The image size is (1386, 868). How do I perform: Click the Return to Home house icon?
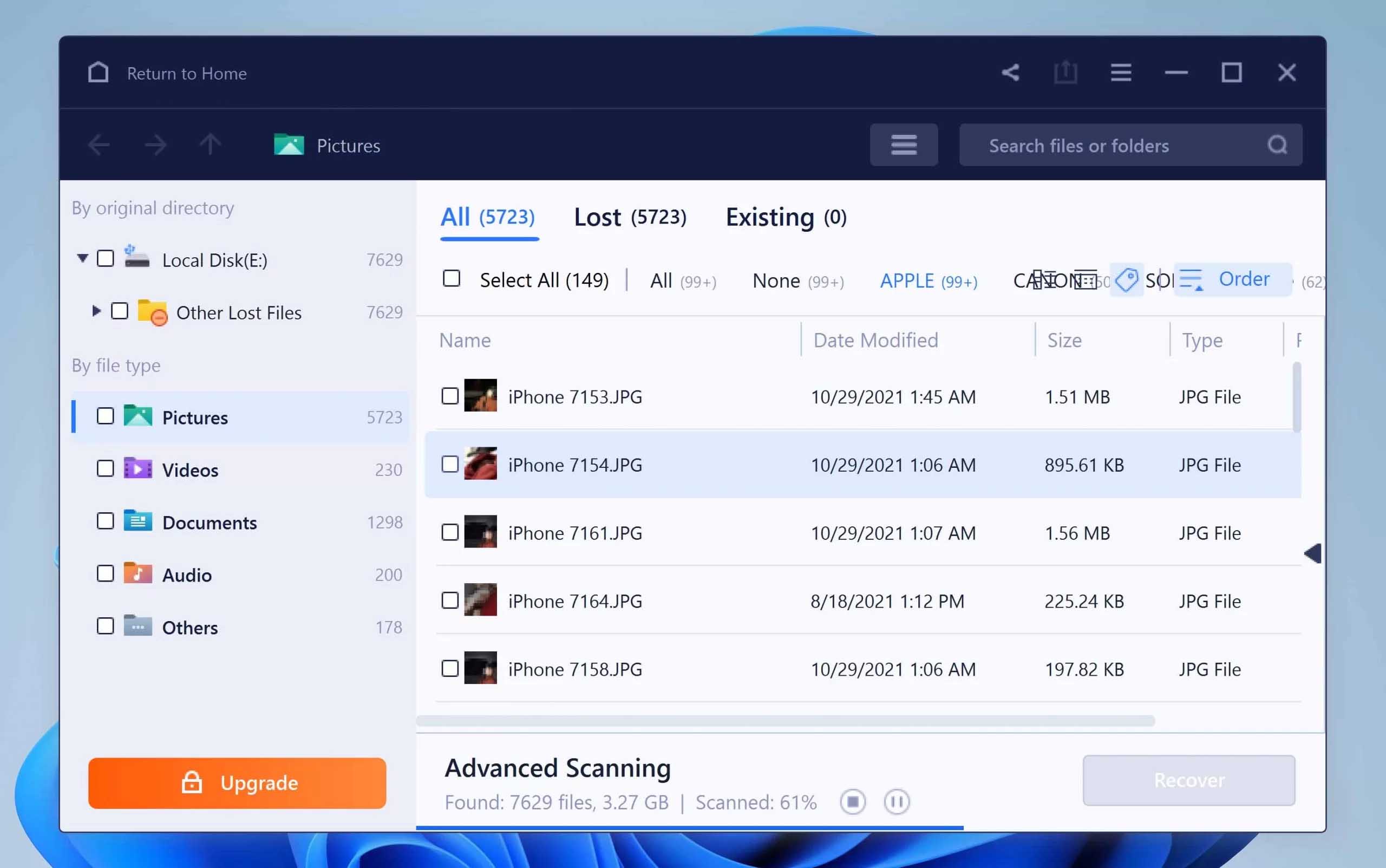pyautogui.click(x=98, y=73)
